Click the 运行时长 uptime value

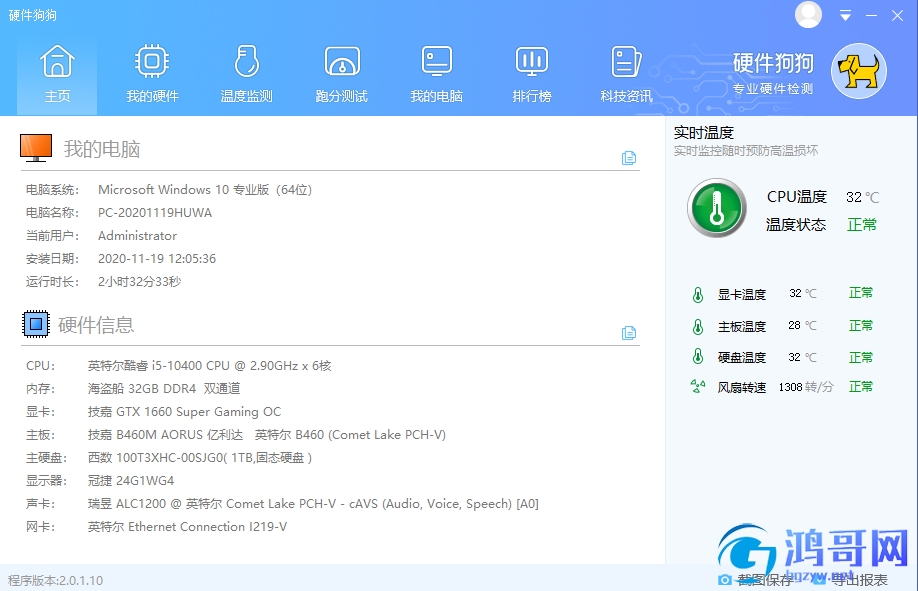pos(139,282)
